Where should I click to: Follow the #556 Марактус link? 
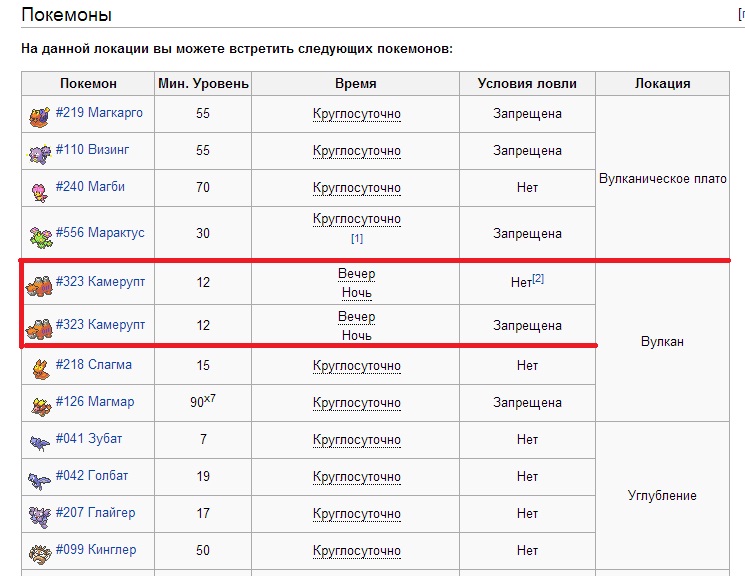pyautogui.click(x=100, y=233)
